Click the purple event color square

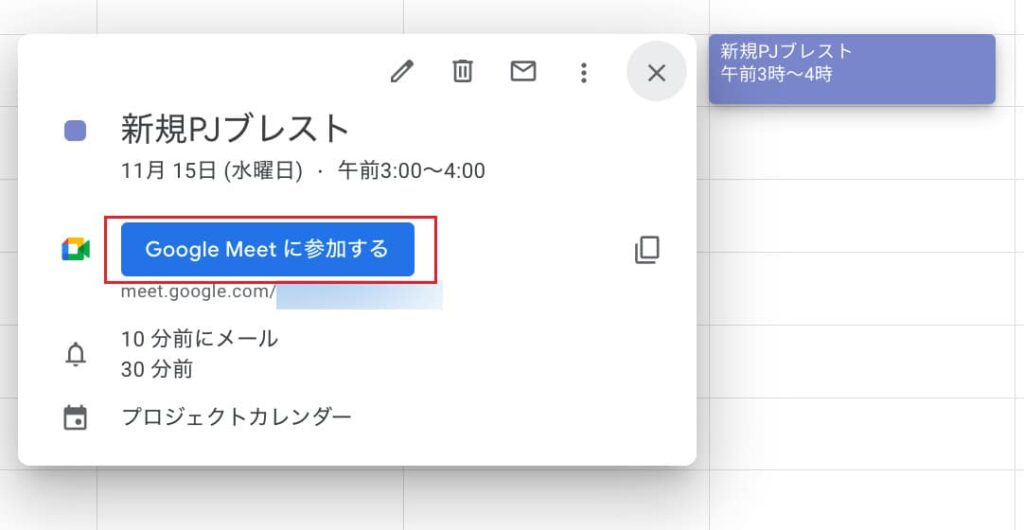(x=75, y=130)
